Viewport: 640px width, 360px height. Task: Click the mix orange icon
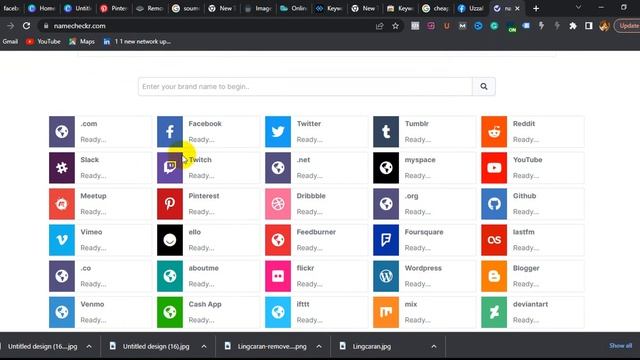coord(386,312)
